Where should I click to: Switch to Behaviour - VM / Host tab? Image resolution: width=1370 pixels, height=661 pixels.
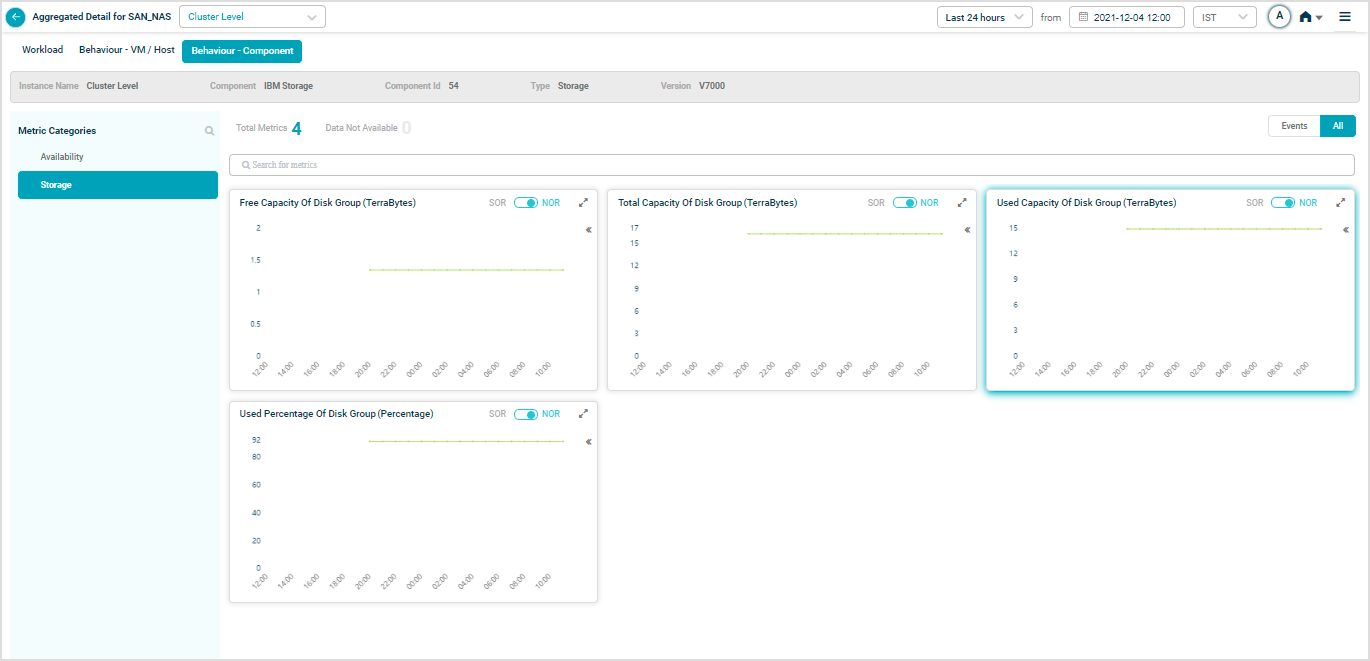[127, 50]
